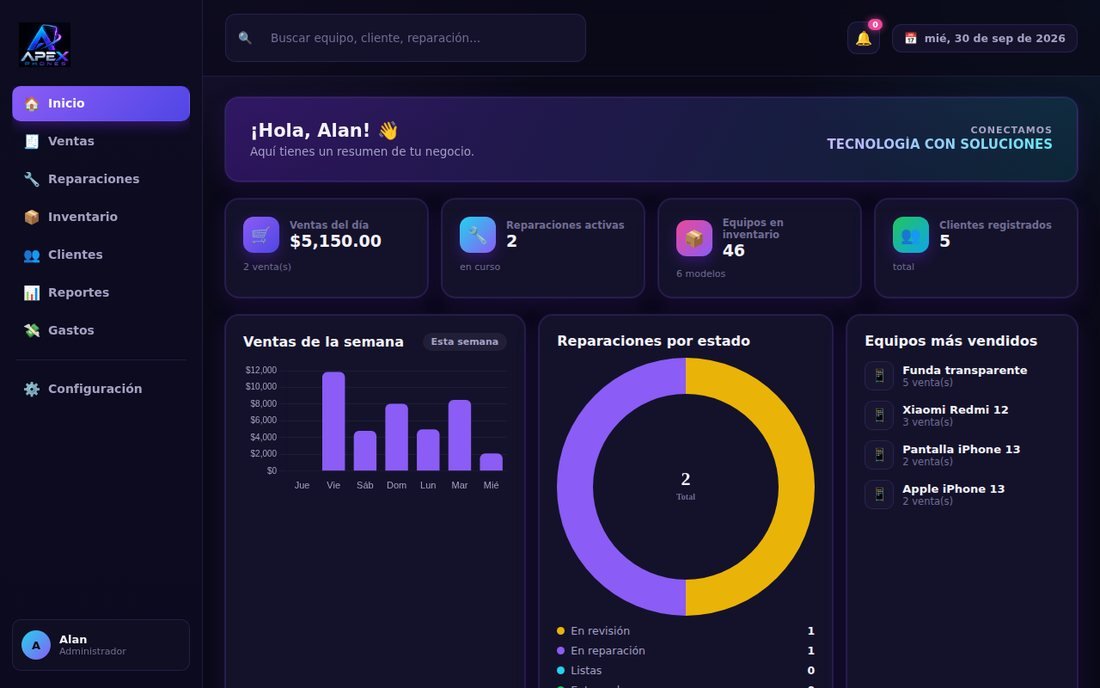
Task: Open the Gastos section
Action: pos(101,331)
